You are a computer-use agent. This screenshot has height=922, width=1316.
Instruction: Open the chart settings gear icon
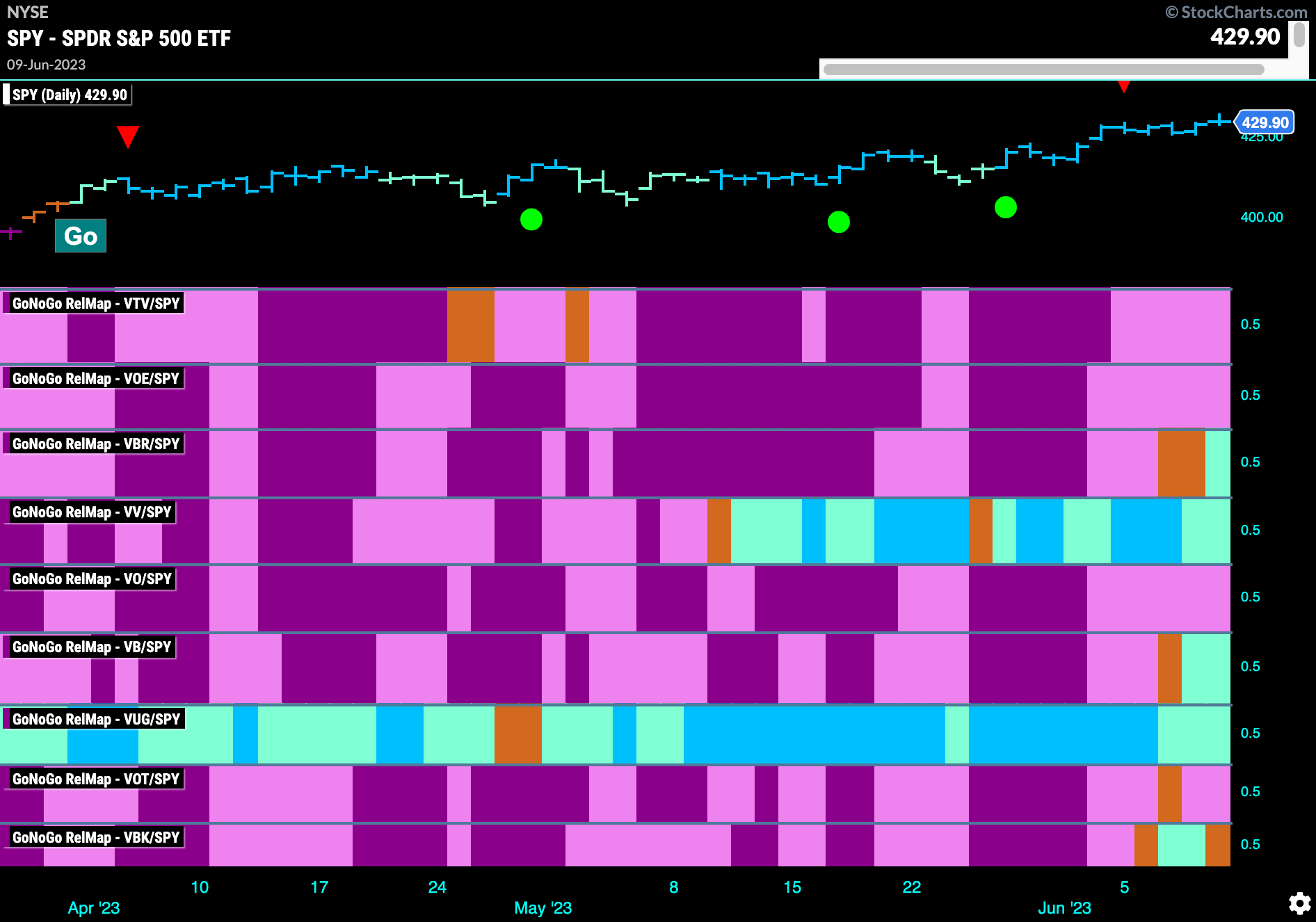(1299, 903)
